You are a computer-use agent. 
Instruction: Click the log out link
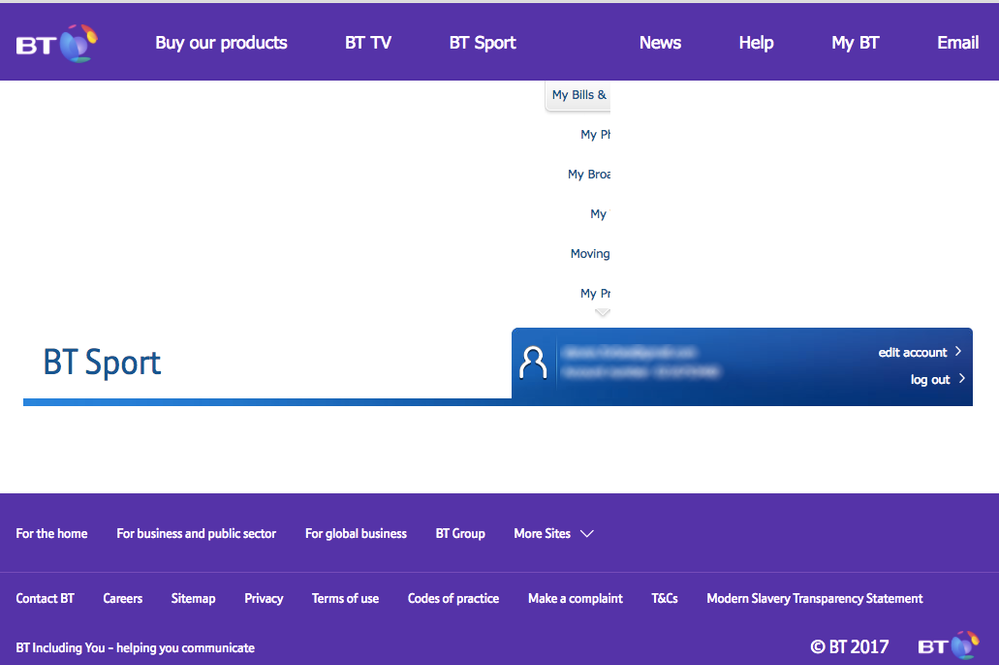[x=930, y=380]
